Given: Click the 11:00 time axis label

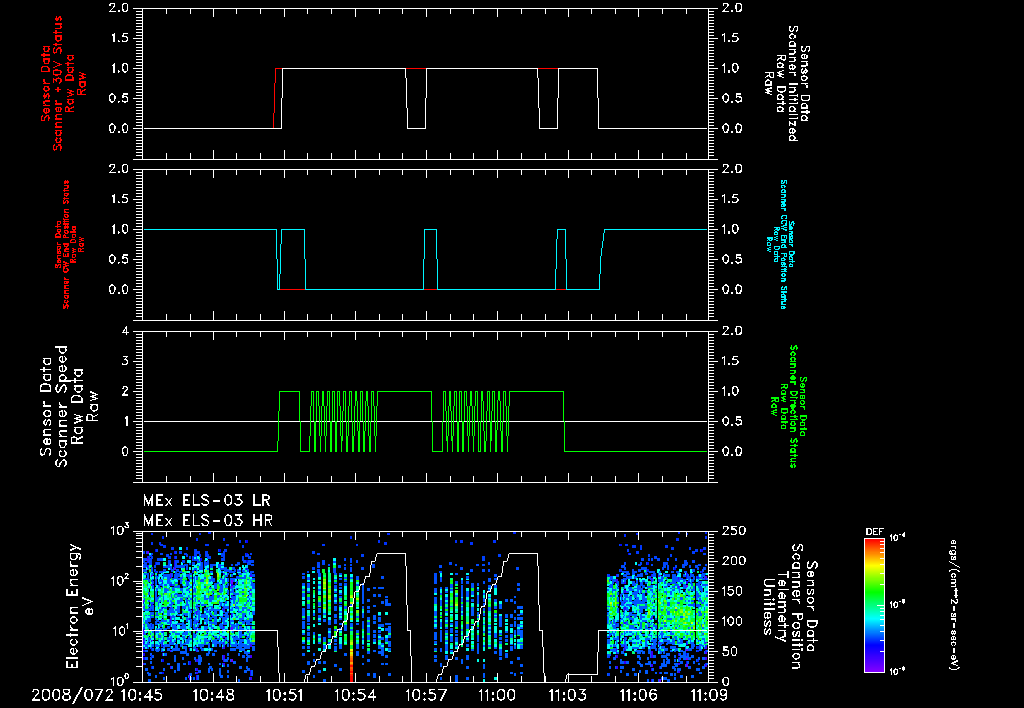Looking at the screenshot, I should click(497, 695).
